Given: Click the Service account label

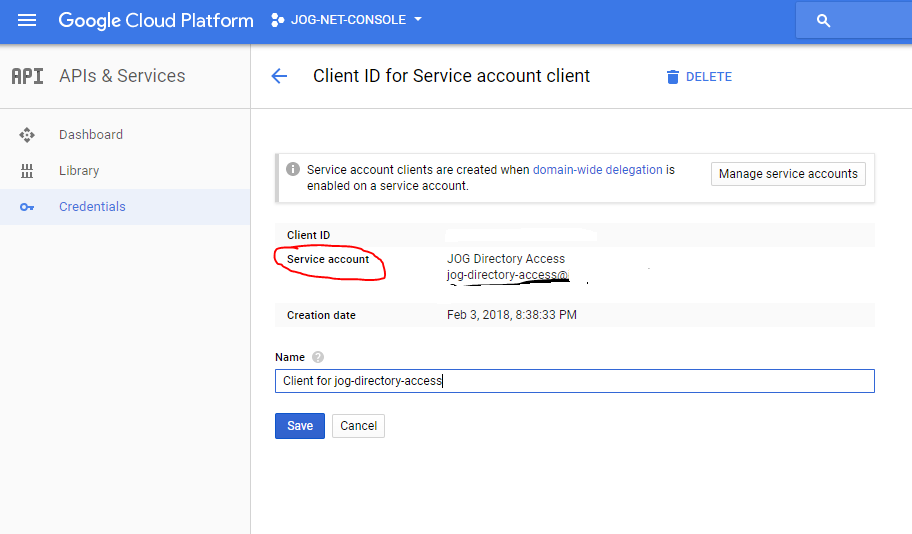Looking at the screenshot, I should [x=328, y=259].
